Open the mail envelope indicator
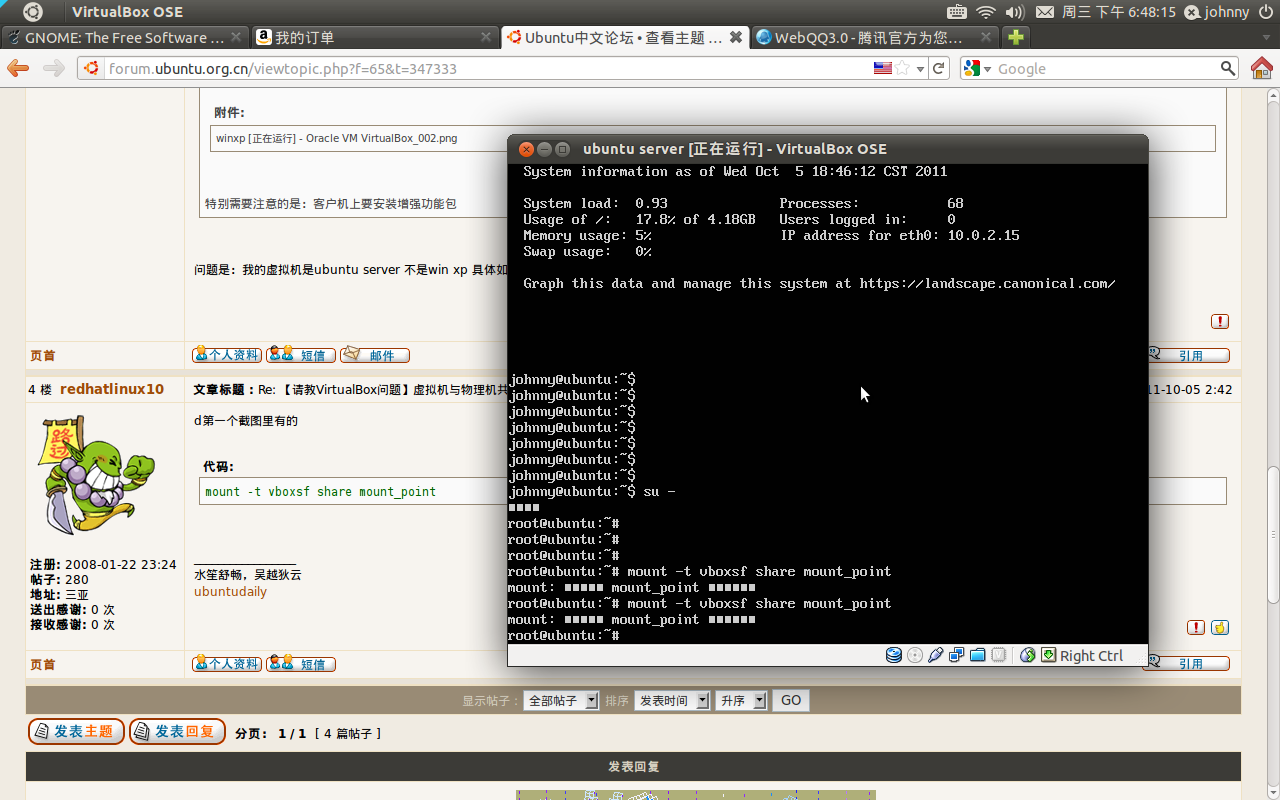 (x=1044, y=12)
